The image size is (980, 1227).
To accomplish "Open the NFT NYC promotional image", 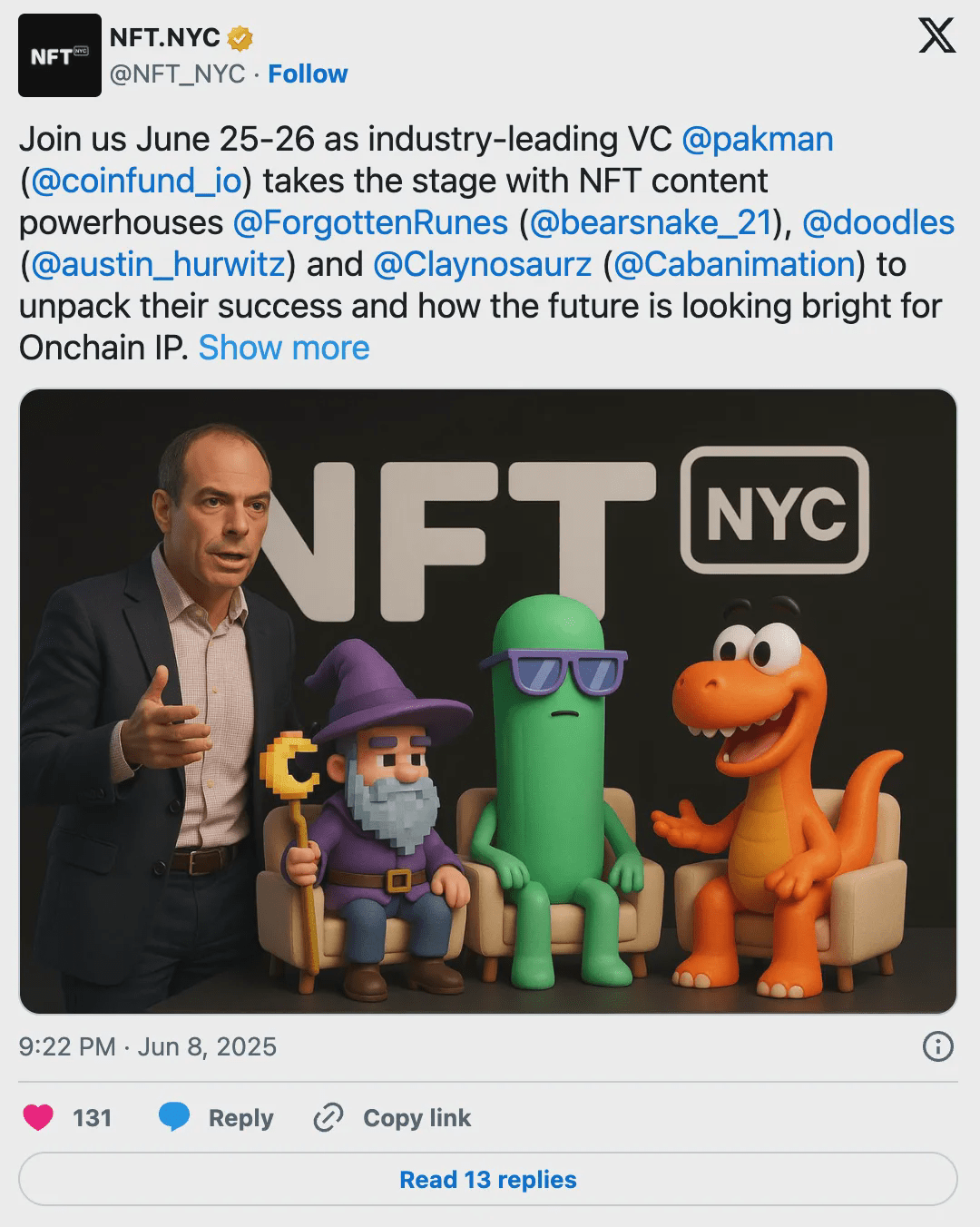I will click(488, 701).
